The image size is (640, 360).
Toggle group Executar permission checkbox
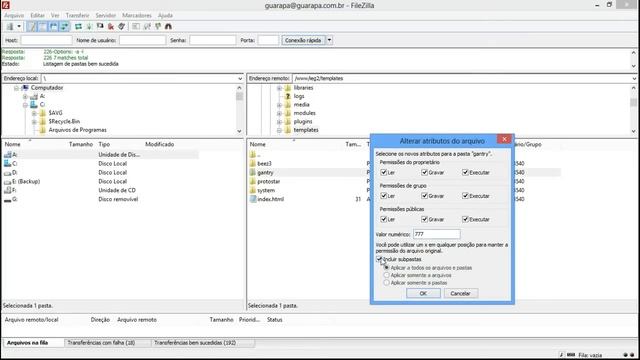[465, 196]
